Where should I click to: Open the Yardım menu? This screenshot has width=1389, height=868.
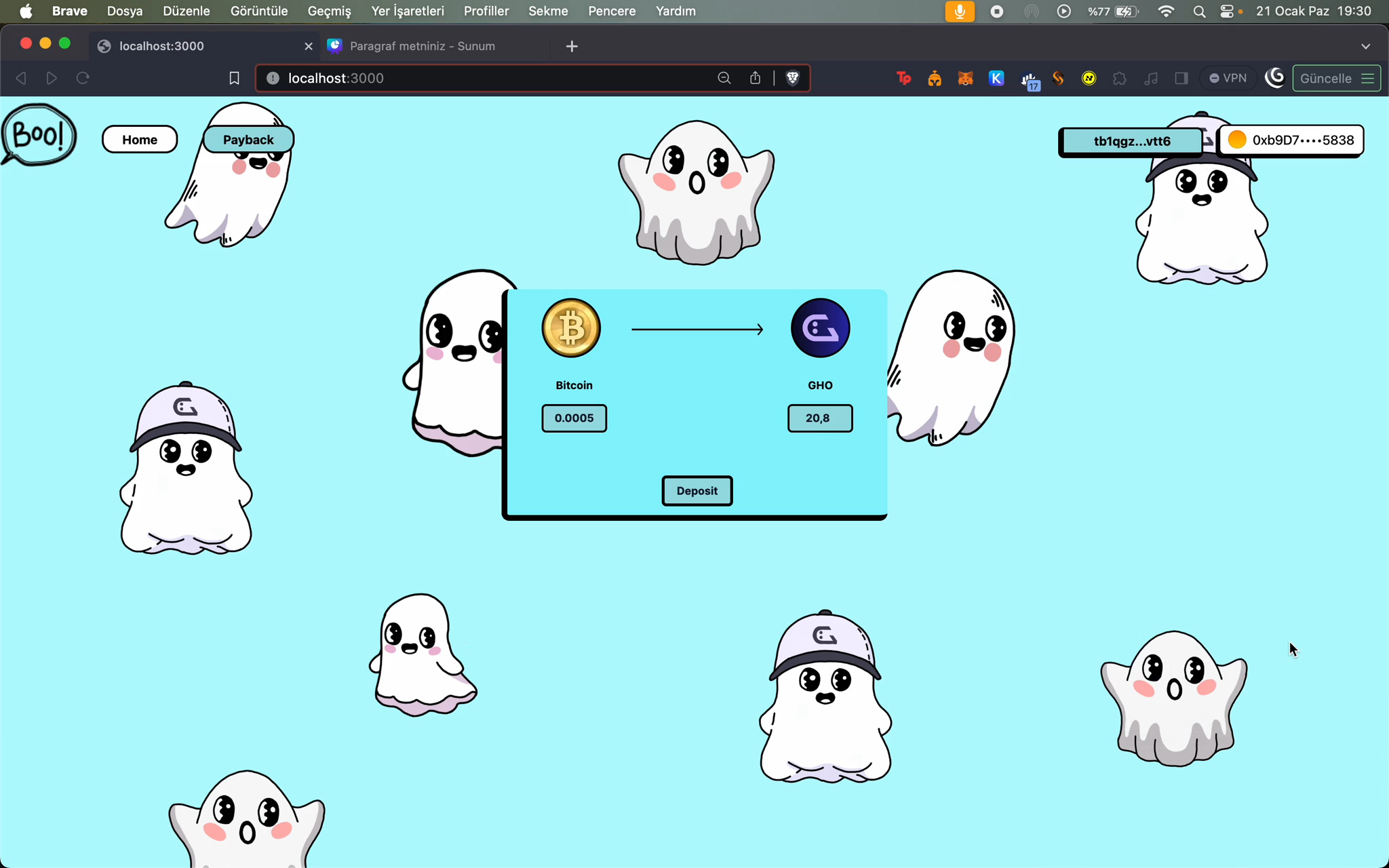(x=676, y=12)
